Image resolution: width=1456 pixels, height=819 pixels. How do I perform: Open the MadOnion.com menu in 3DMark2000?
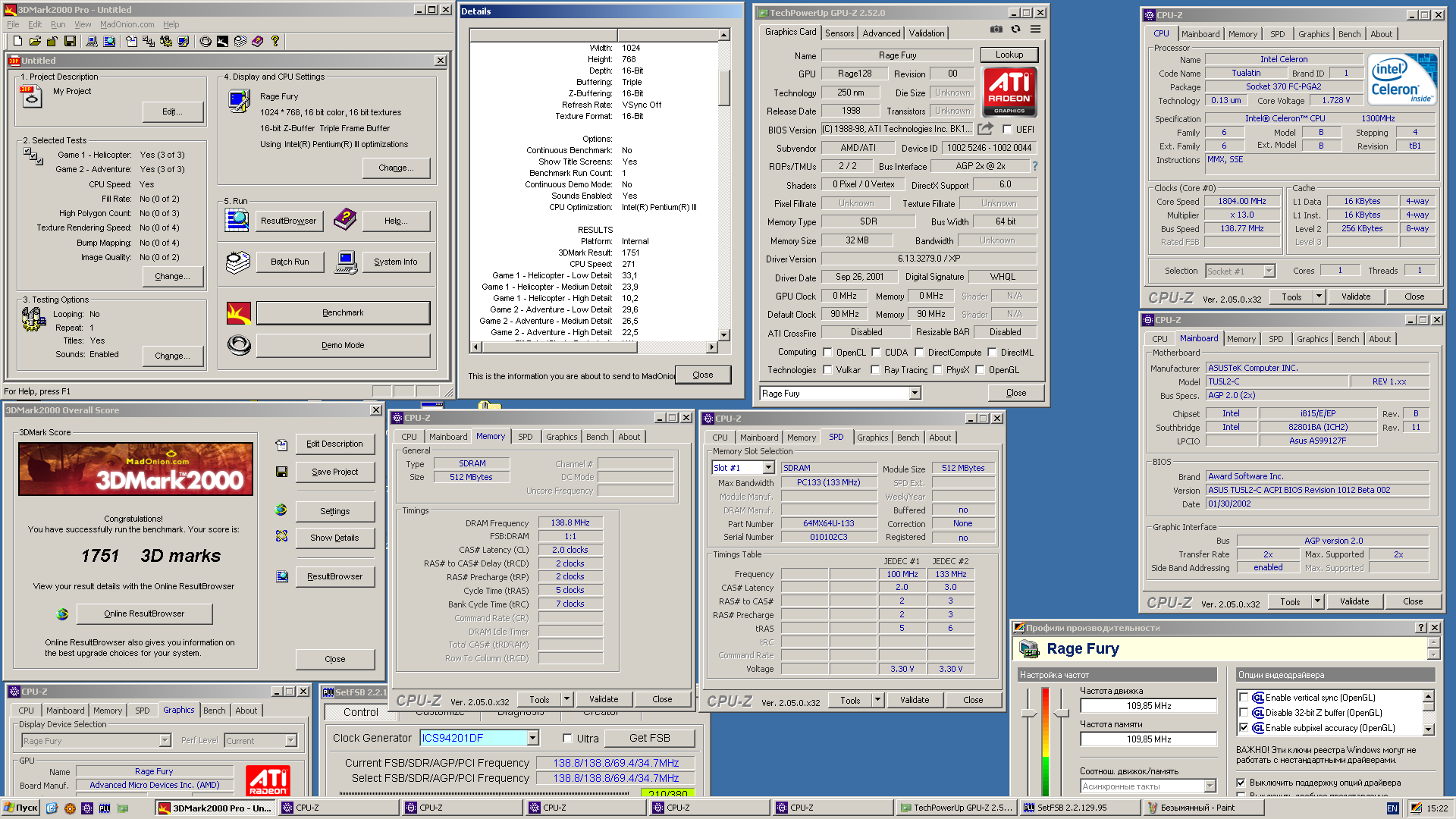pyautogui.click(x=127, y=24)
